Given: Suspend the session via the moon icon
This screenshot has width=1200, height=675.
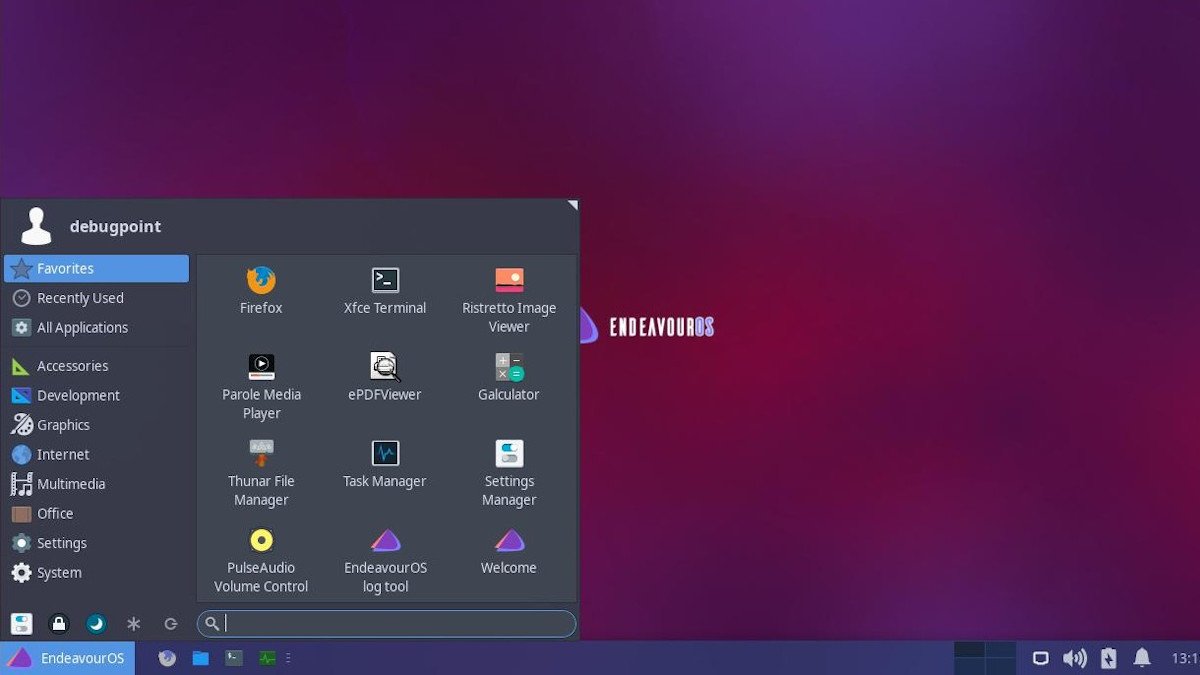Looking at the screenshot, I should pyautogui.click(x=96, y=624).
